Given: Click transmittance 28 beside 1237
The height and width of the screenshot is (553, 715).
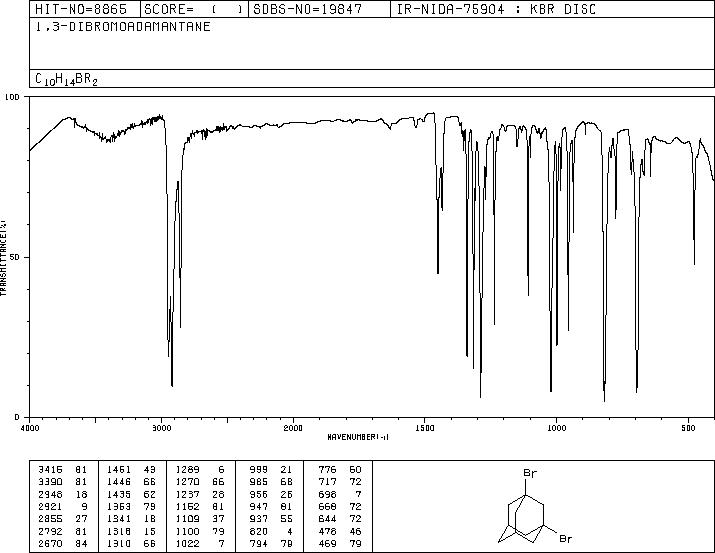Looking at the screenshot, I should pyautogui.click(x=218, y=494).
